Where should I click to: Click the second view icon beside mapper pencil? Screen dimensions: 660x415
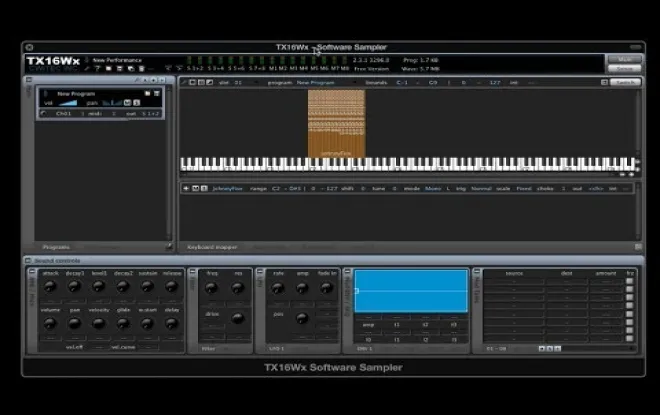201,82
